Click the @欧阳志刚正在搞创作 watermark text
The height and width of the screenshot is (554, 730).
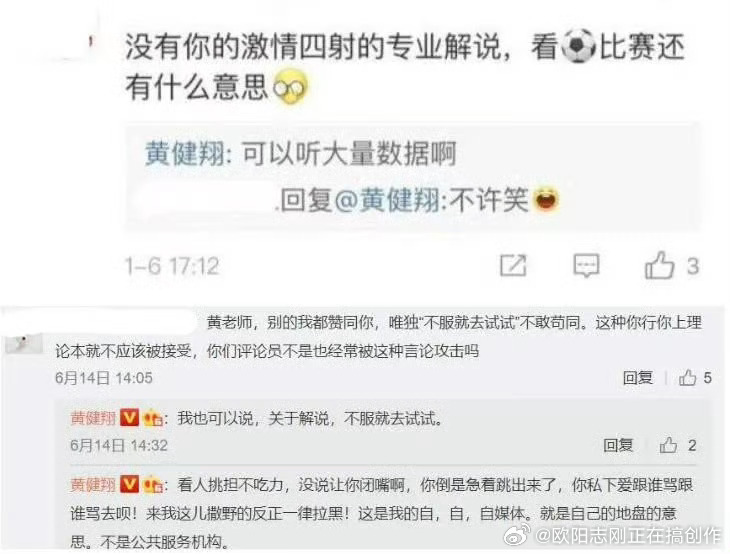pos(629,536)
